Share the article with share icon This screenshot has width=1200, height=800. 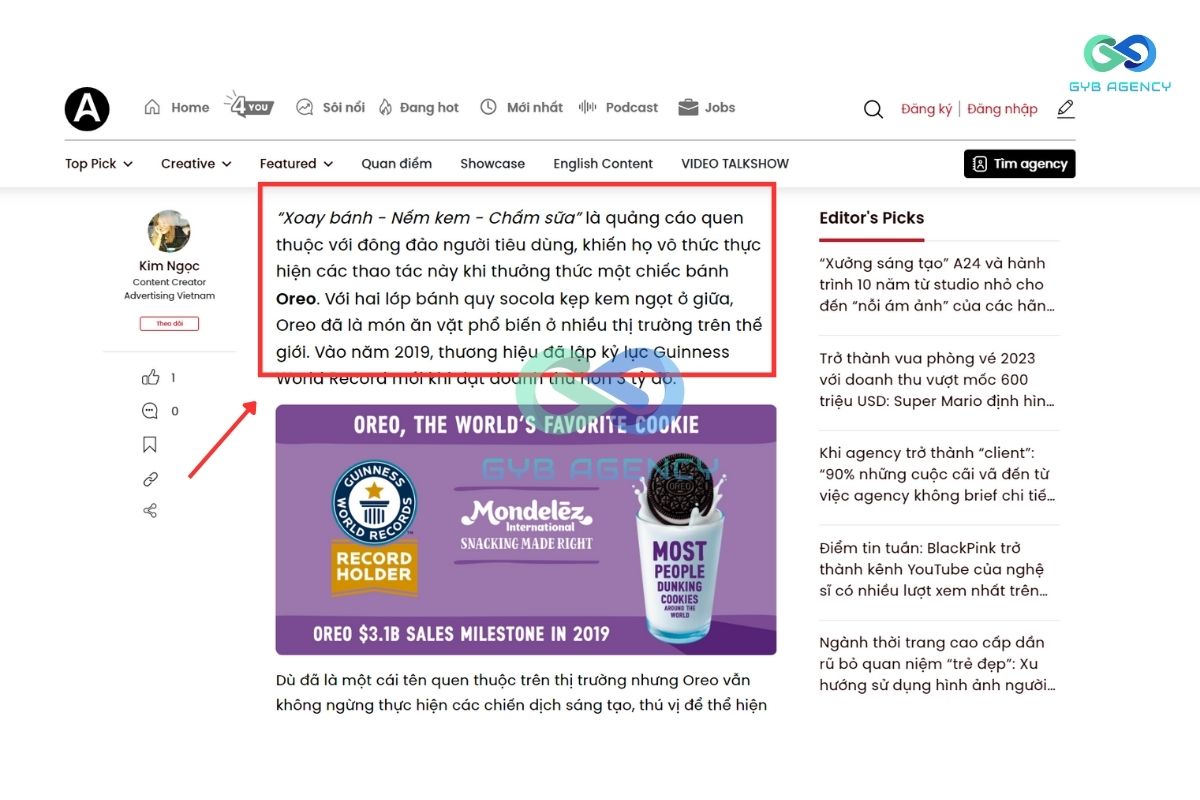pyautogui.click(x=150, y=511)
